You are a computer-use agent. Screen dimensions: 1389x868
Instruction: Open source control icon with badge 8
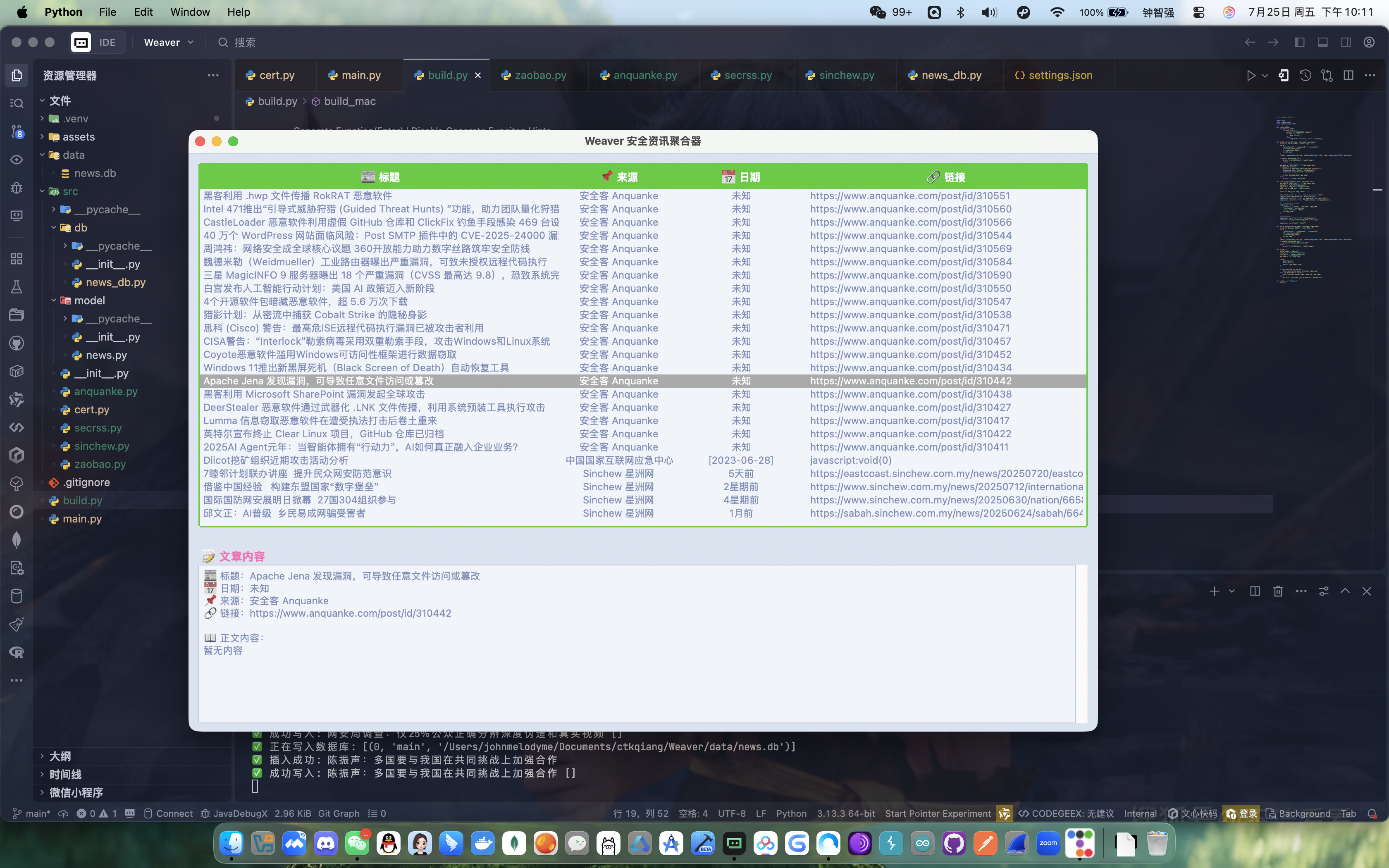pyautogui.click(x=17, y=131)
